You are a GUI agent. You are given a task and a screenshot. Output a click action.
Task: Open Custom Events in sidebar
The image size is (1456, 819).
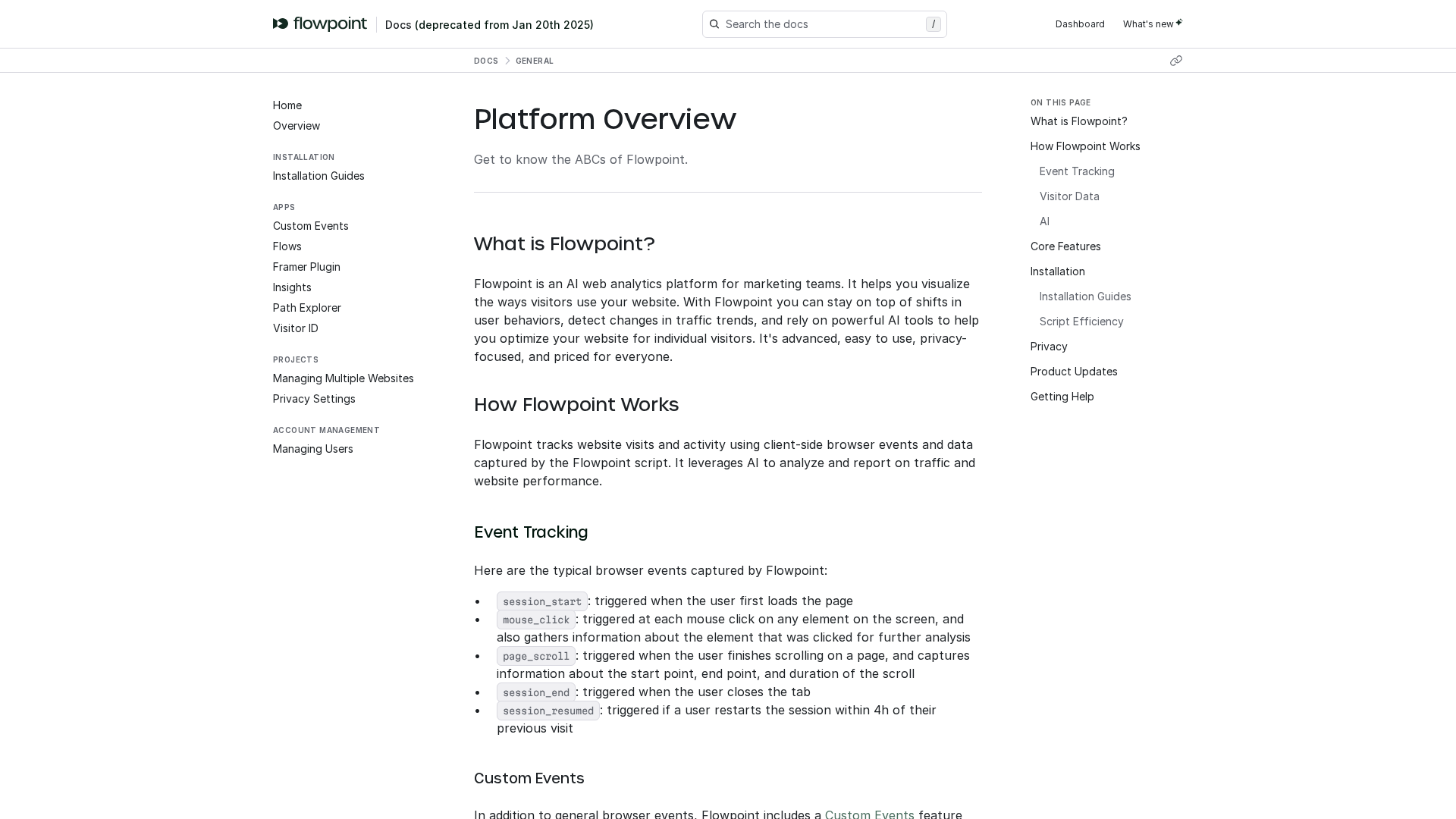[310, 226]
